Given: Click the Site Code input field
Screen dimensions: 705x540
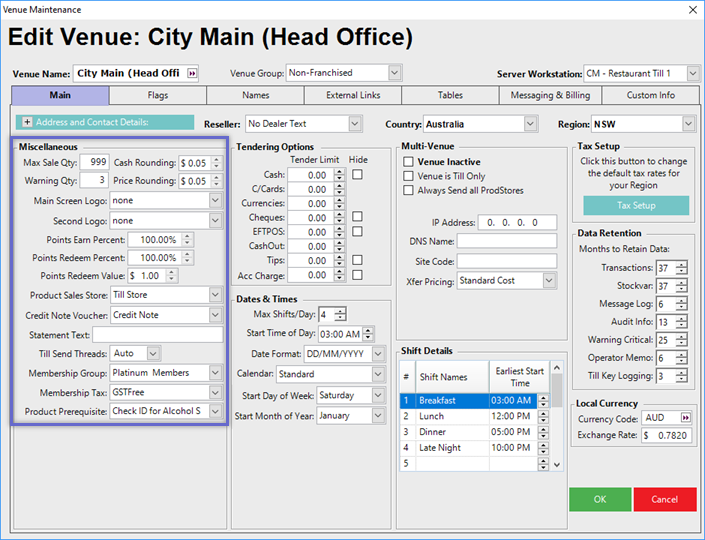Looking at the screenshot, I should point(507,261).
